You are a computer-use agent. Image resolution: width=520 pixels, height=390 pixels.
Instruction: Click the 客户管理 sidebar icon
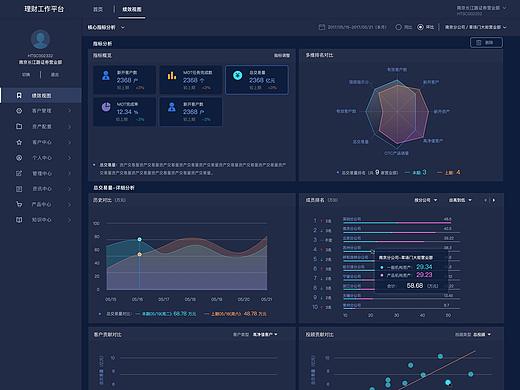tap(19, 111)
